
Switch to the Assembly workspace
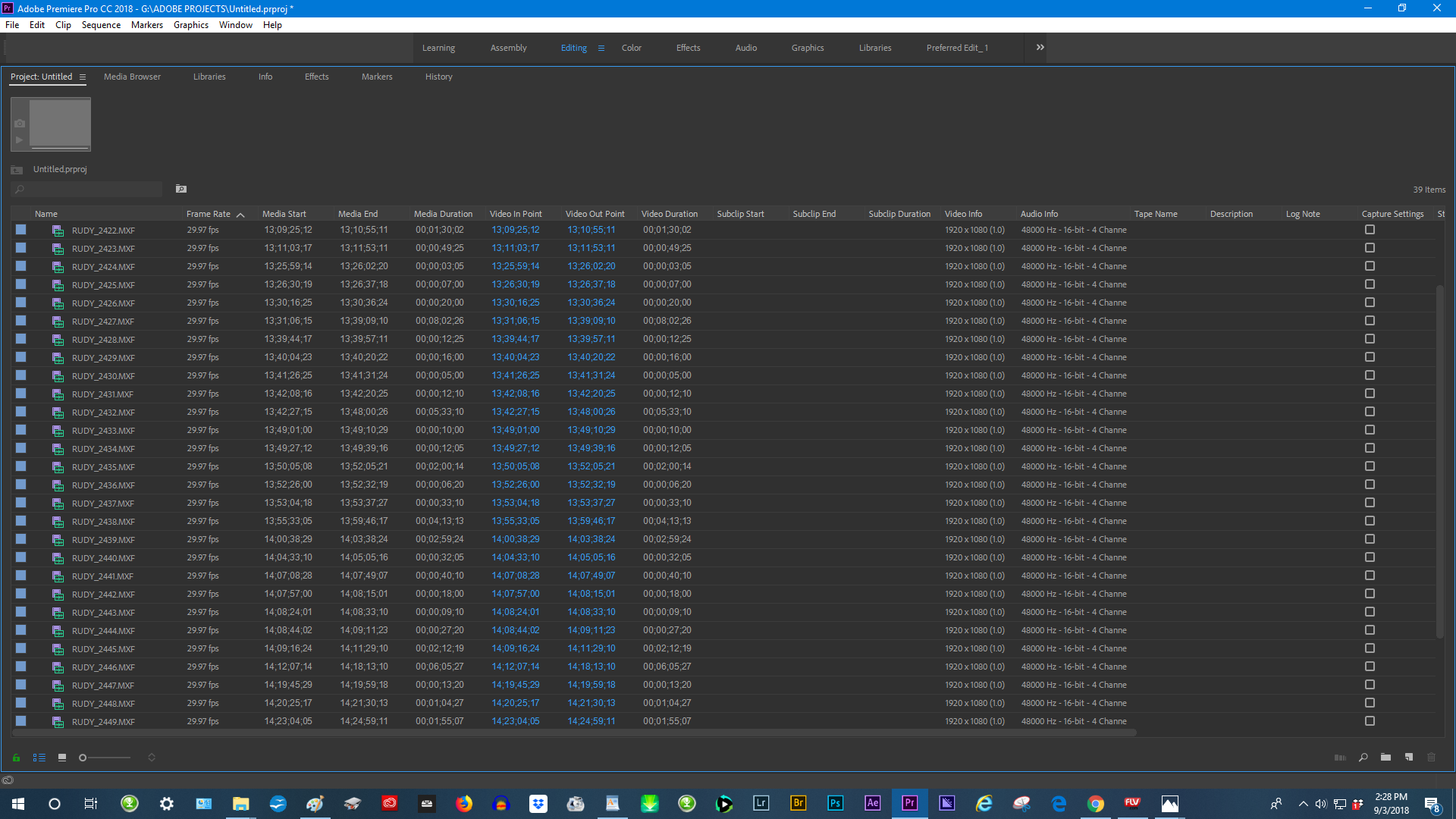(x=508, y=48)
